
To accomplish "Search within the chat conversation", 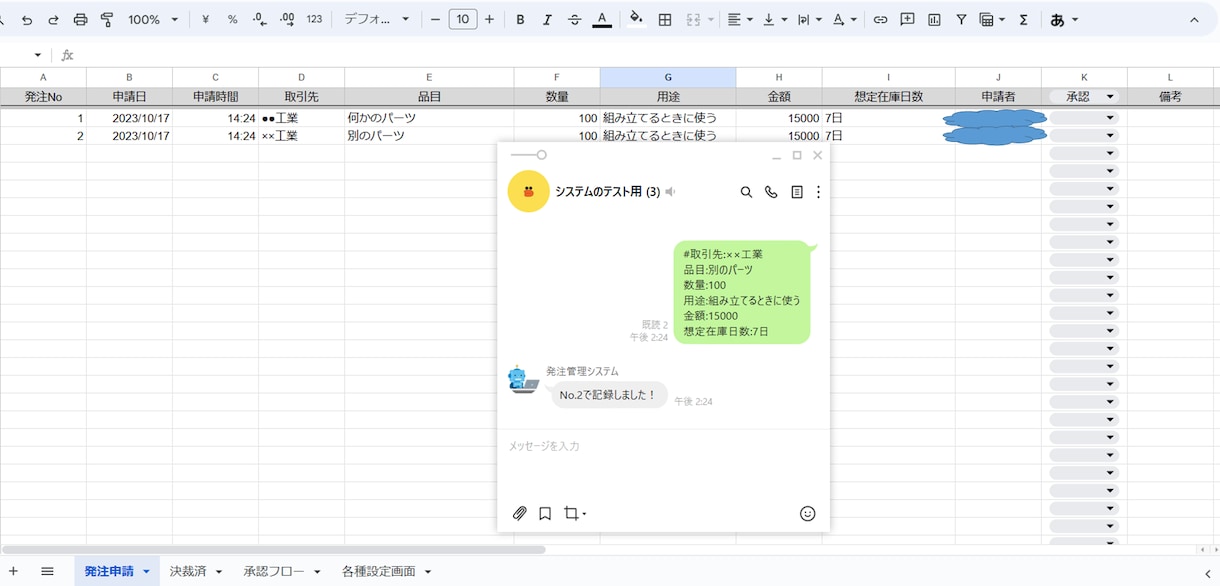I will coord(746,192).
